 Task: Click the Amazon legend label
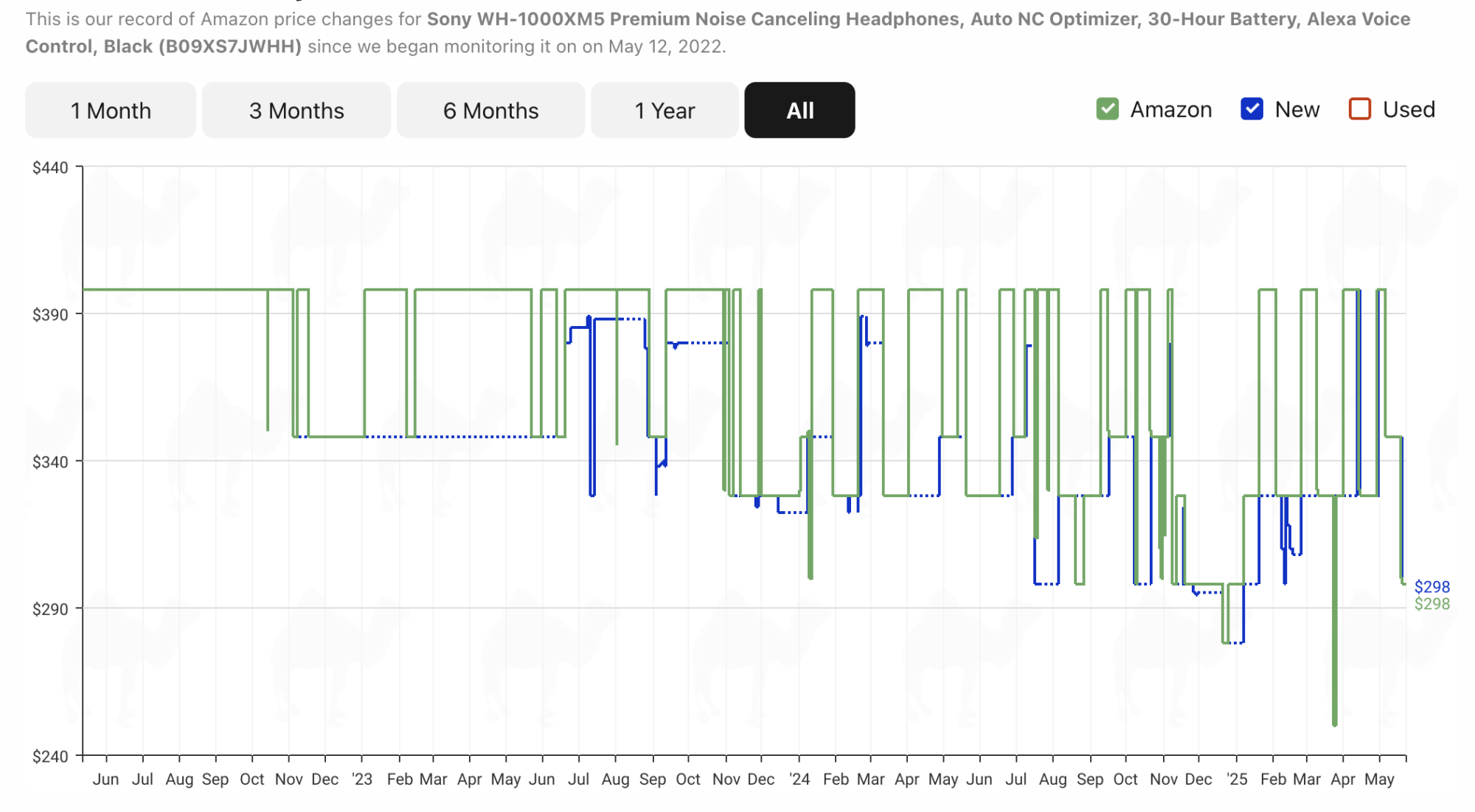pyautogui.click(x=1170, y=109)
